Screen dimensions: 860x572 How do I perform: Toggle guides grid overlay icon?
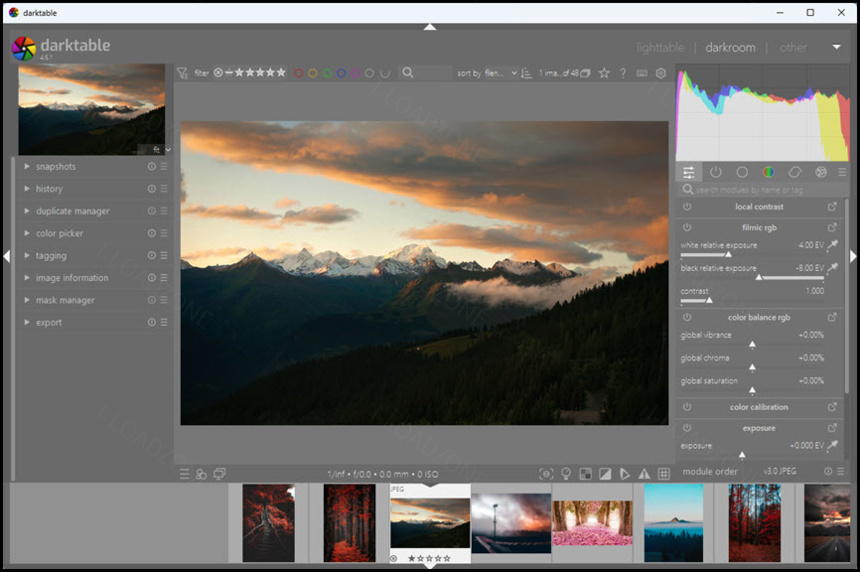click(x=664, y=474)
